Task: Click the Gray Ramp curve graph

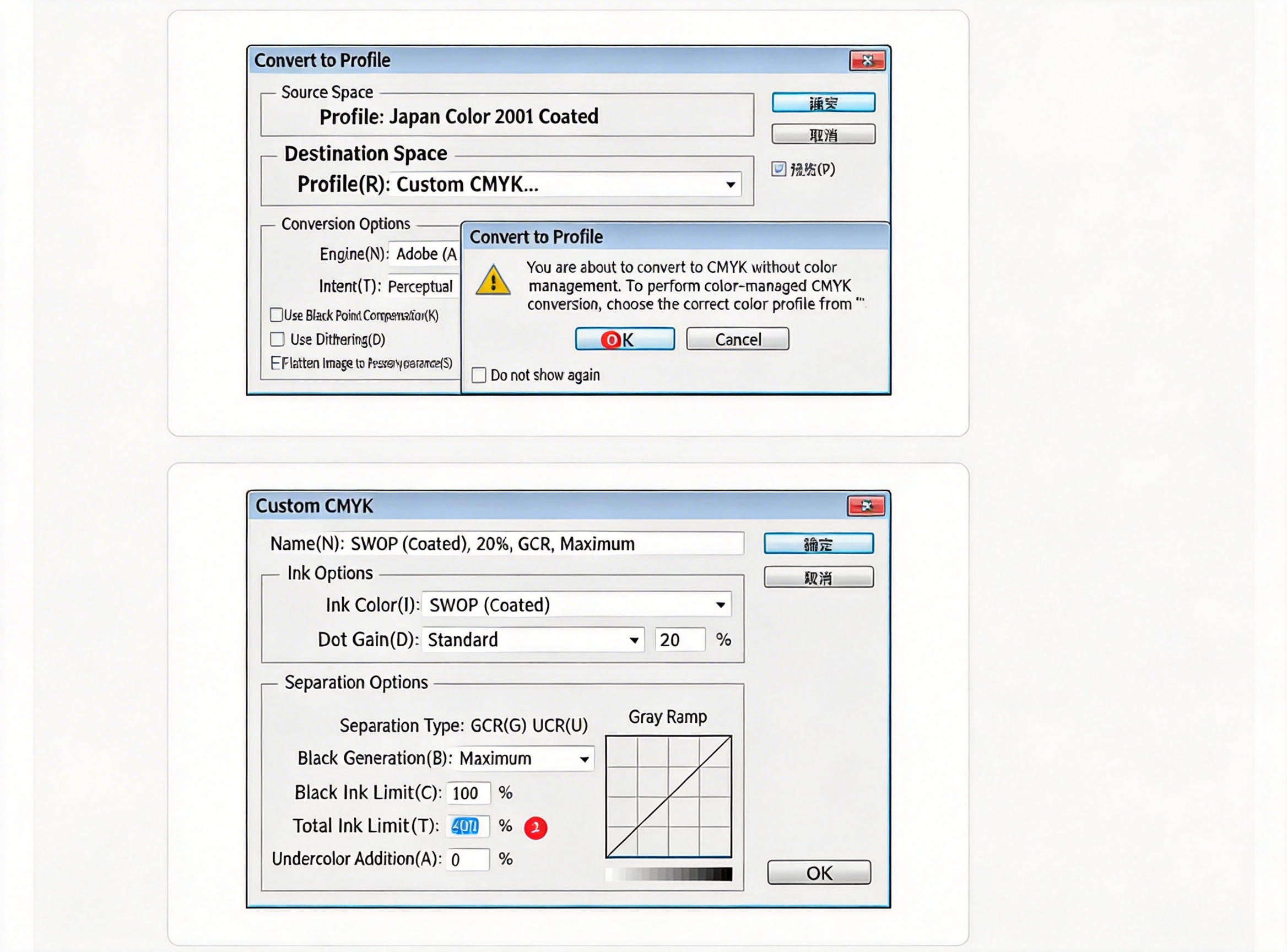Action: pyautogui.click(x=669, y=797)
